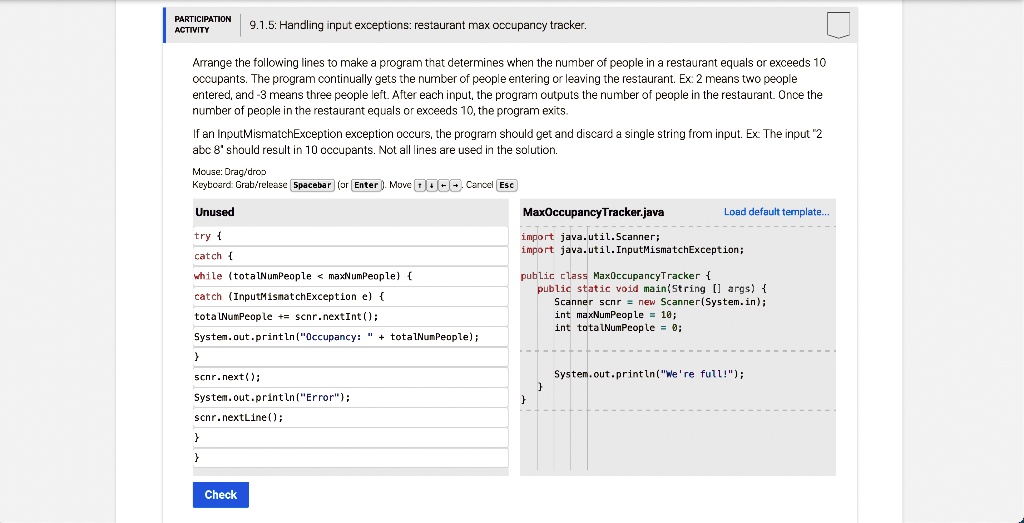Click the Load default template link

click(x=776, y=212)
